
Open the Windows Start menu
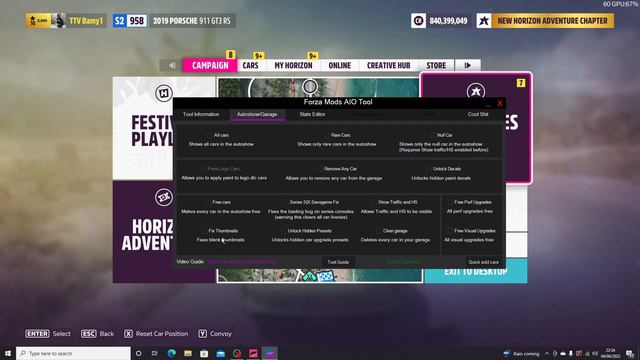pyautogui.click(x=8, y=353)
